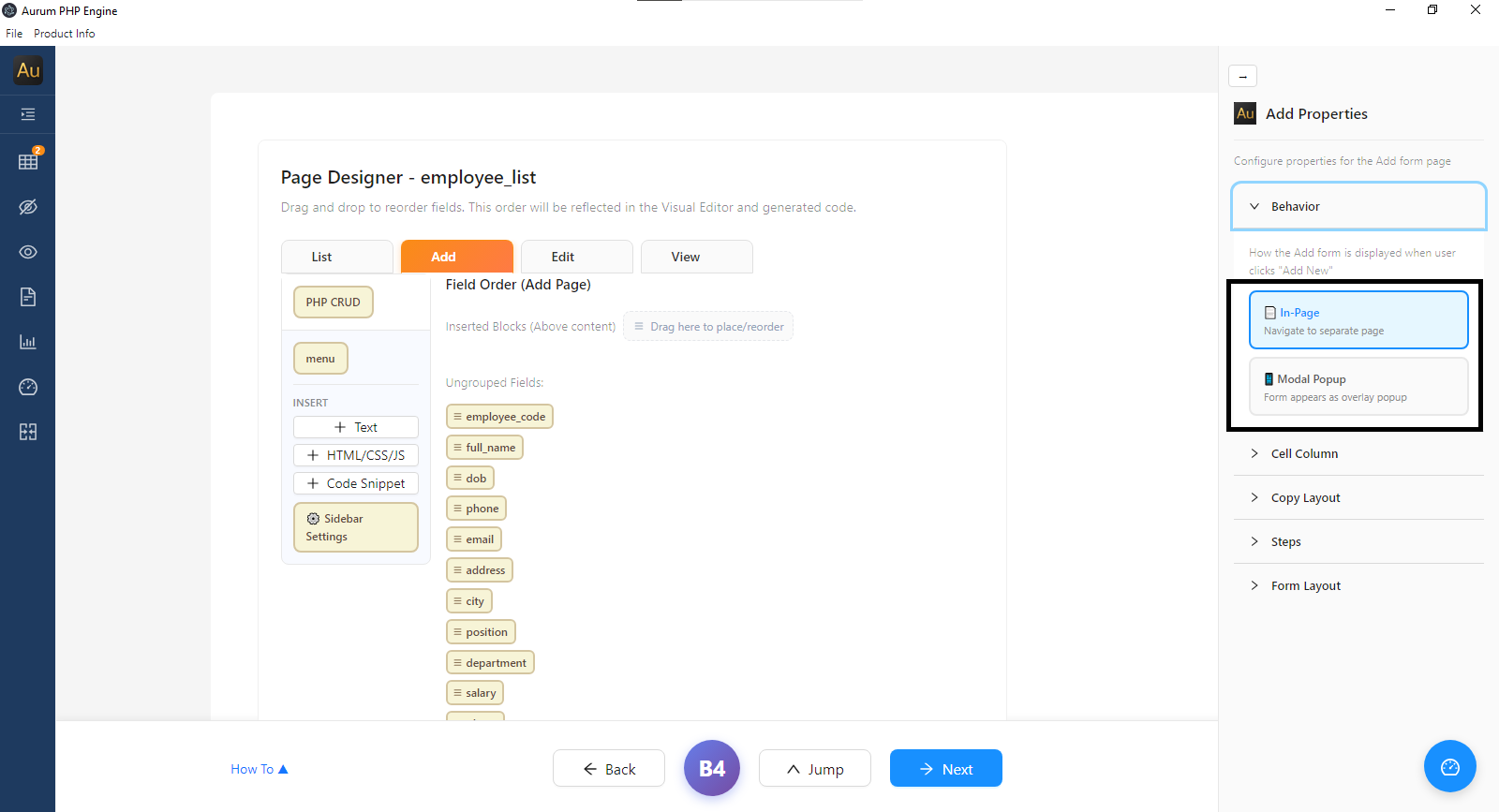Open the layout blocks icon at the bottom of the sidebar
Screen dimensions: 1499x812
click(28, 432)
